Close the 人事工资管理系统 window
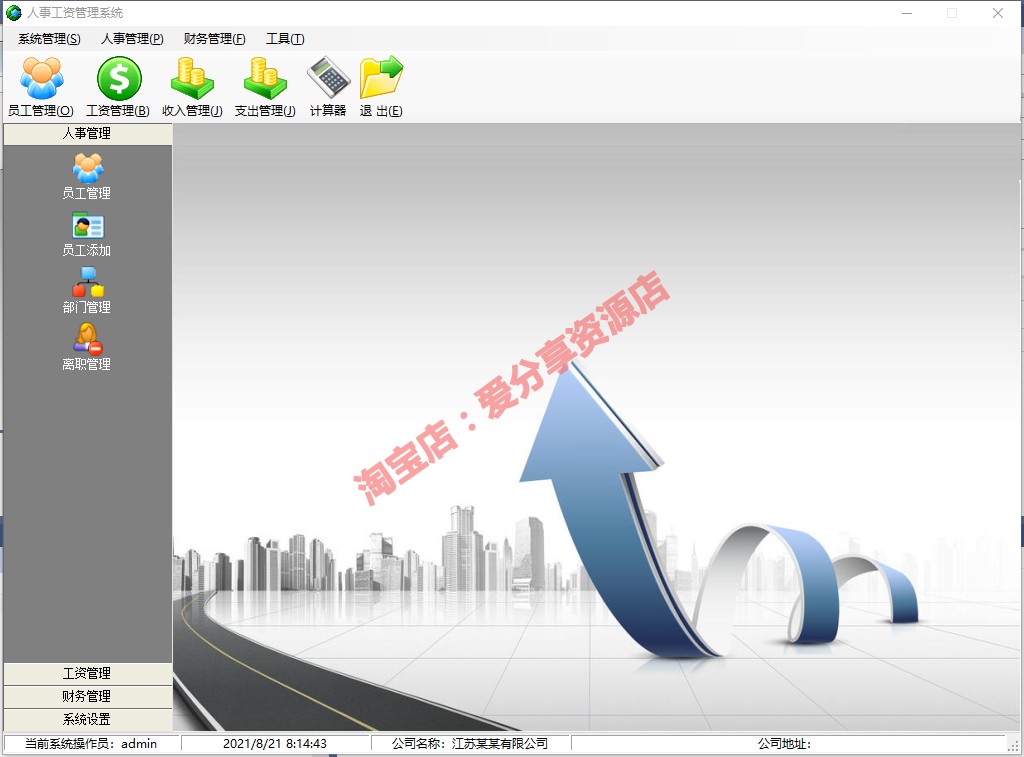Viewport: 1024px width, 757px height. tap(998, 13)
